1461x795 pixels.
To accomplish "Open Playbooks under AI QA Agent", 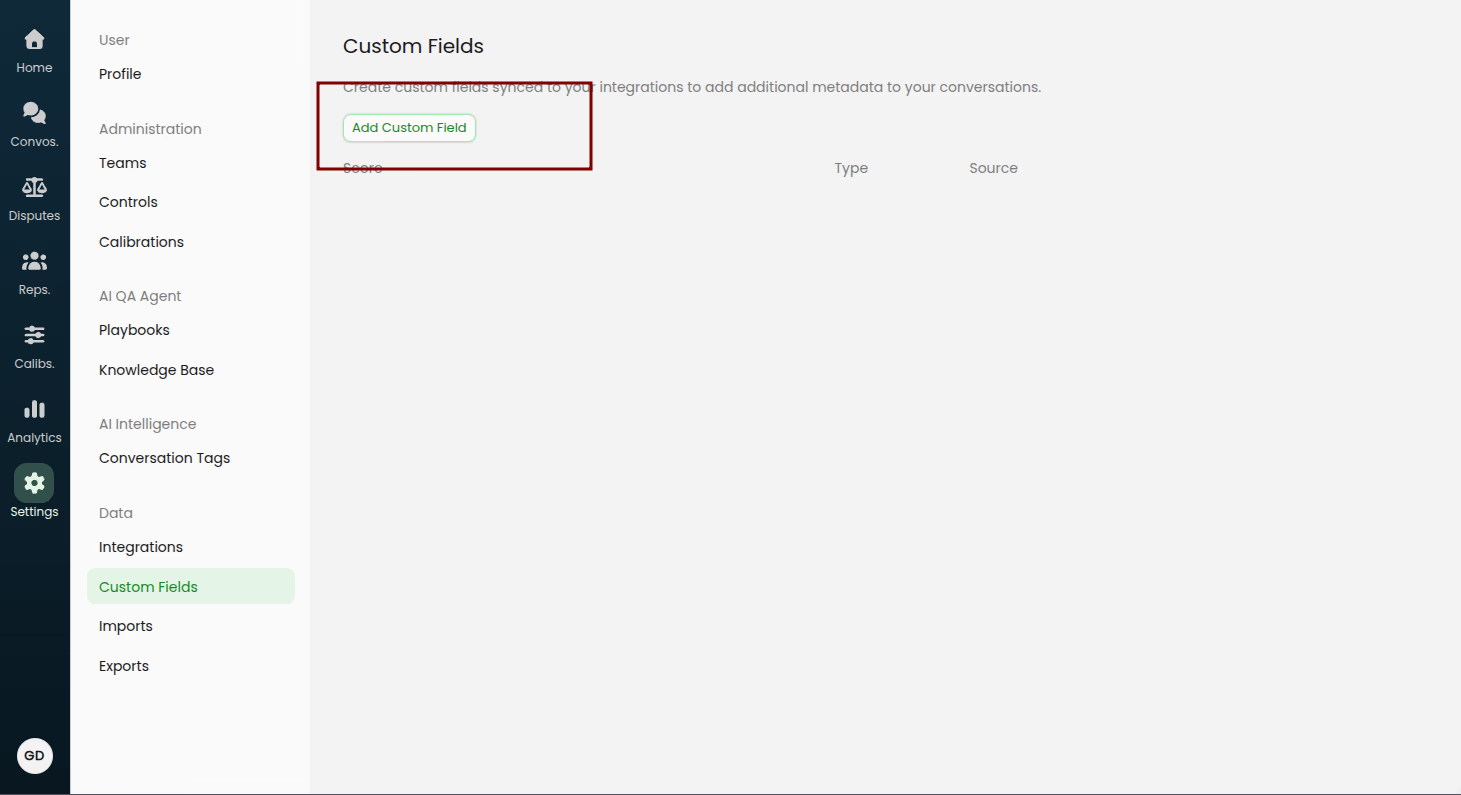I will pos(134,330).
